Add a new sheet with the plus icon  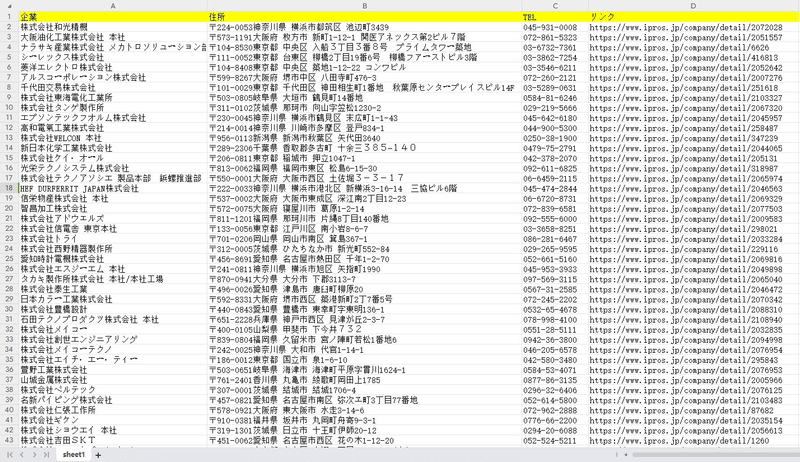(x=98, y=455)
